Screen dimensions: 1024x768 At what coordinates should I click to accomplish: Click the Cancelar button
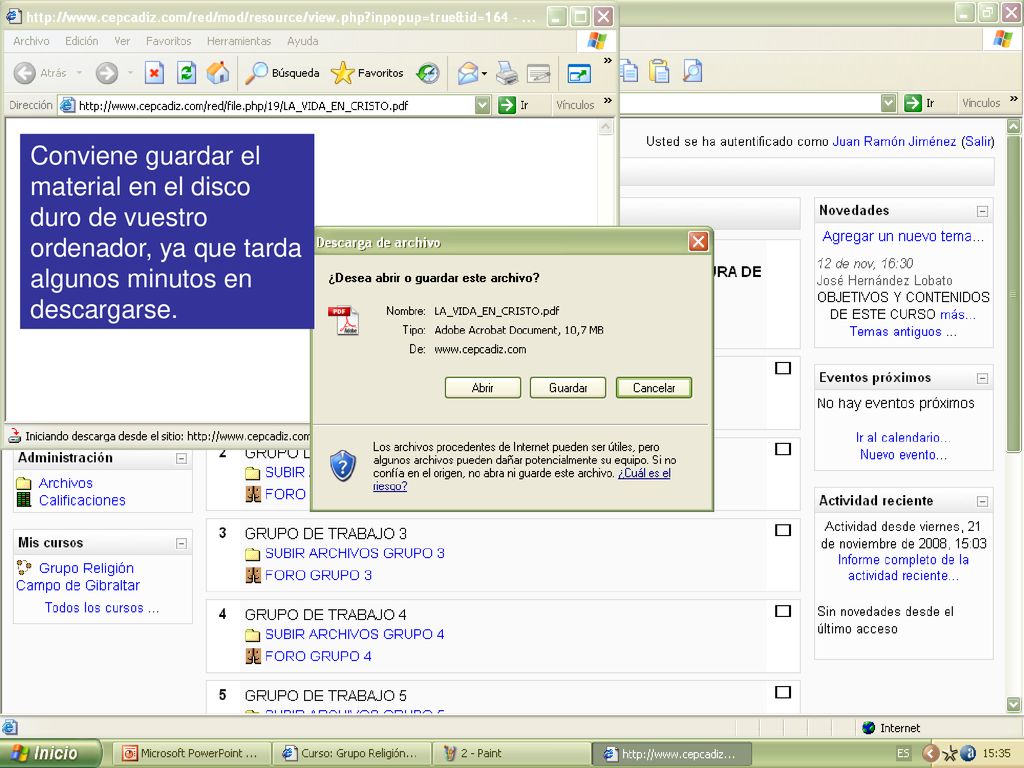pos(654,388)
